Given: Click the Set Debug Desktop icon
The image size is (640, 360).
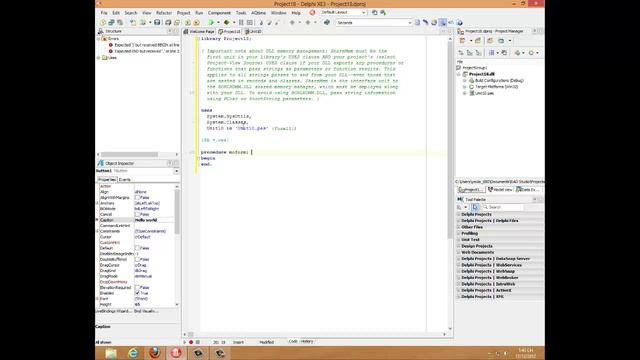Looking at the screenshot, I should [x=383, y=13].
